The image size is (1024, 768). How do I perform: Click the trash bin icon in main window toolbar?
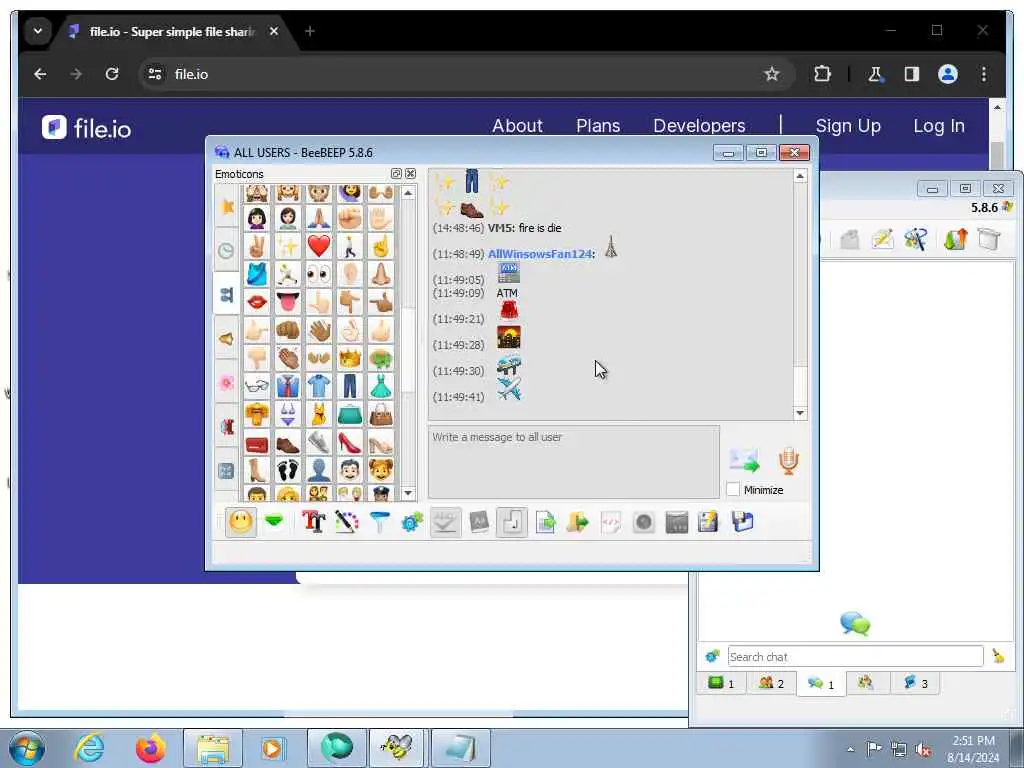click(989, 239)
